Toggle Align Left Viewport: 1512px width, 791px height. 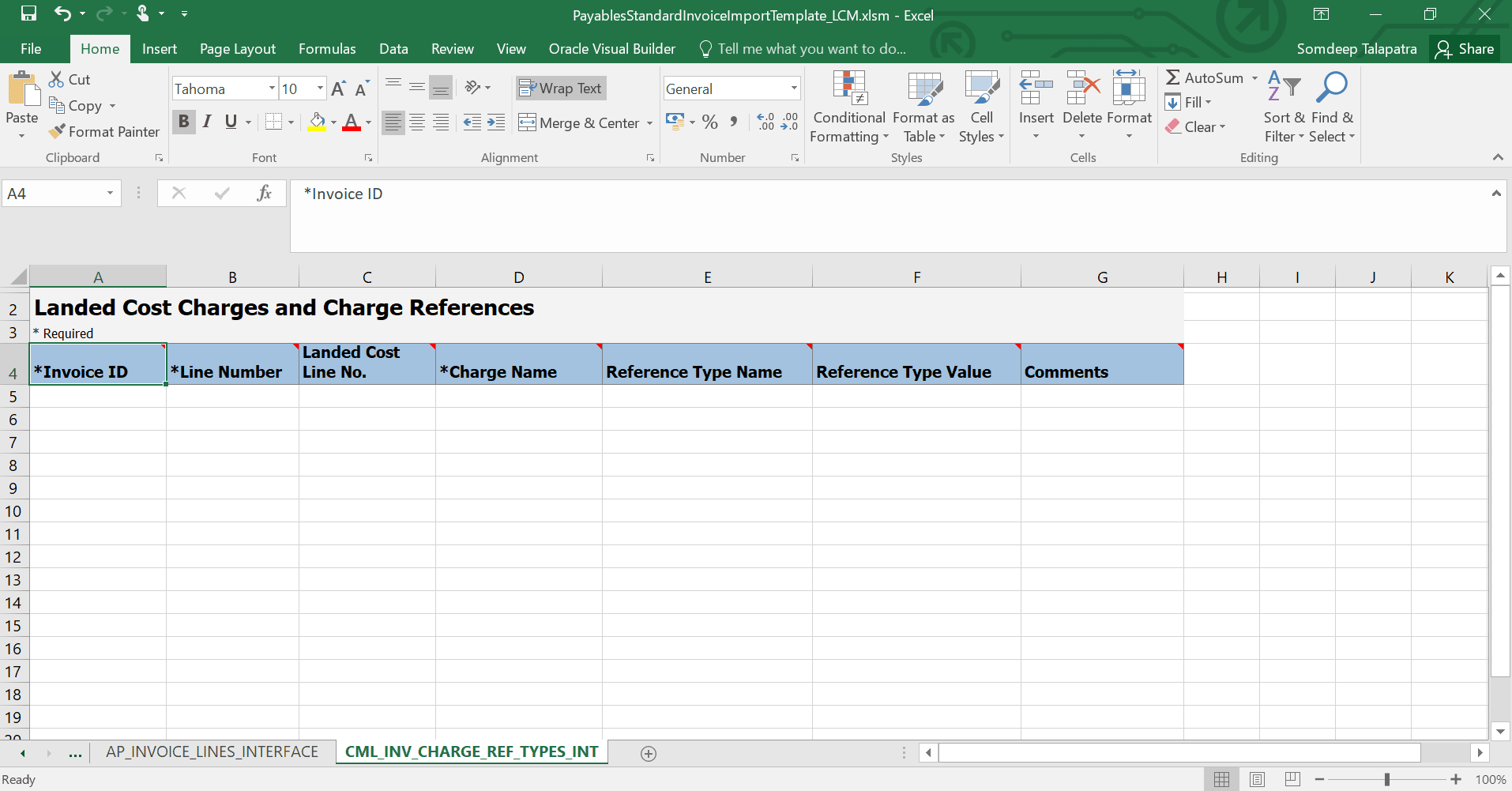[x=393, y=122]
